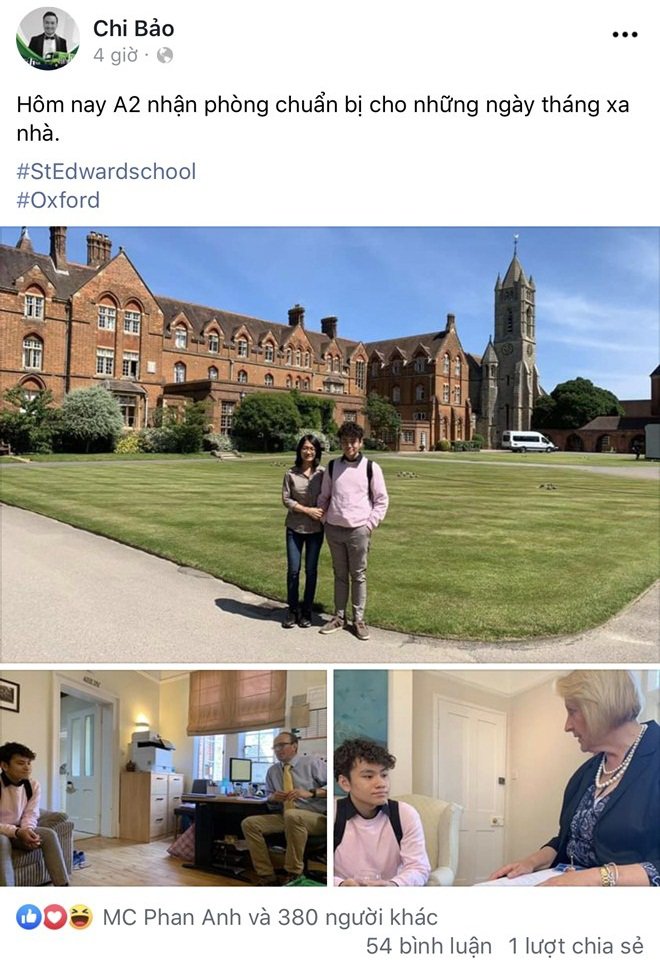View the "54 bình luận" comments
Viewport: 660px width, 966px height.
[x=428, y=945]
